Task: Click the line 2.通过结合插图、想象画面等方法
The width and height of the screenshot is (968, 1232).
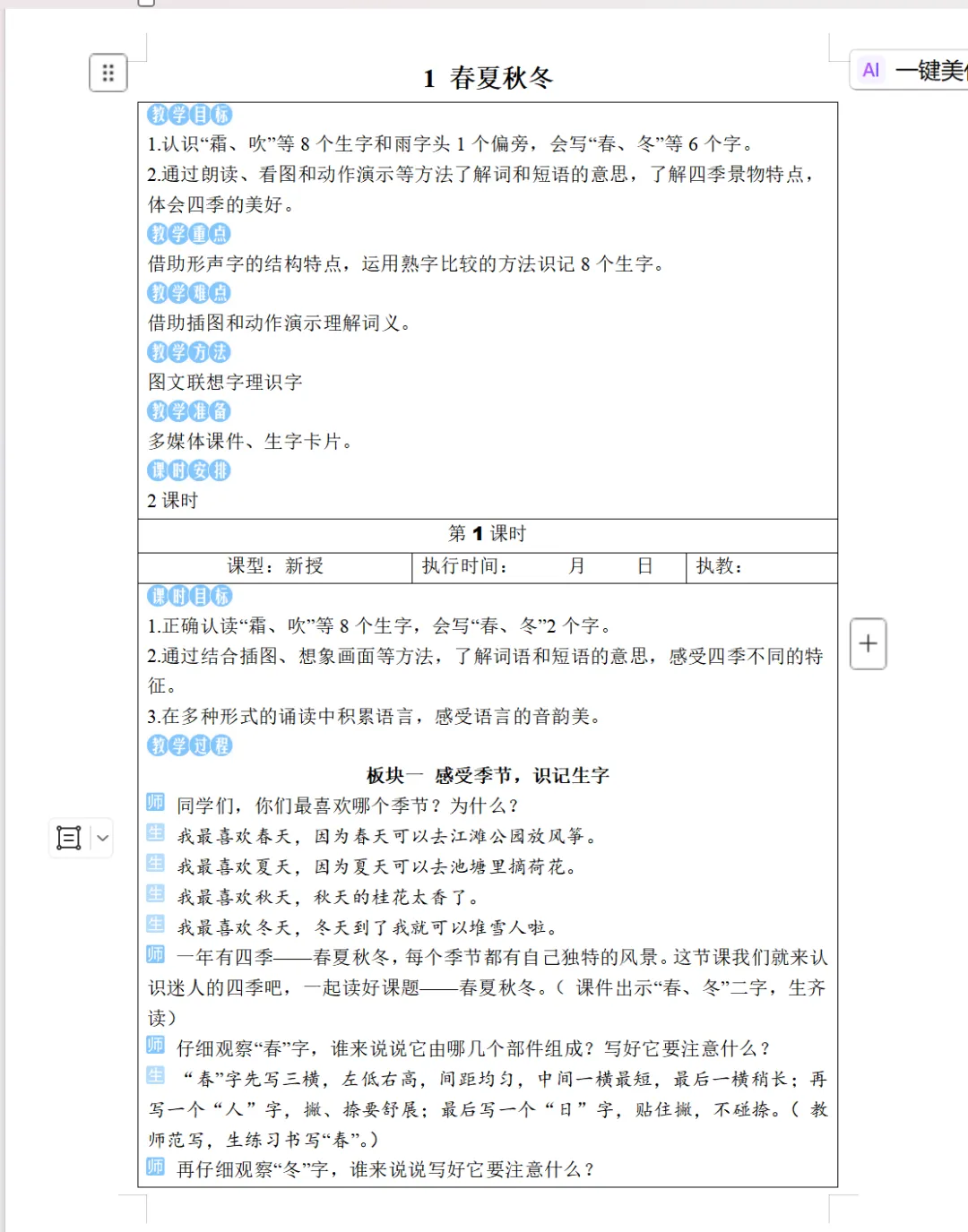Action: point(486,671)
